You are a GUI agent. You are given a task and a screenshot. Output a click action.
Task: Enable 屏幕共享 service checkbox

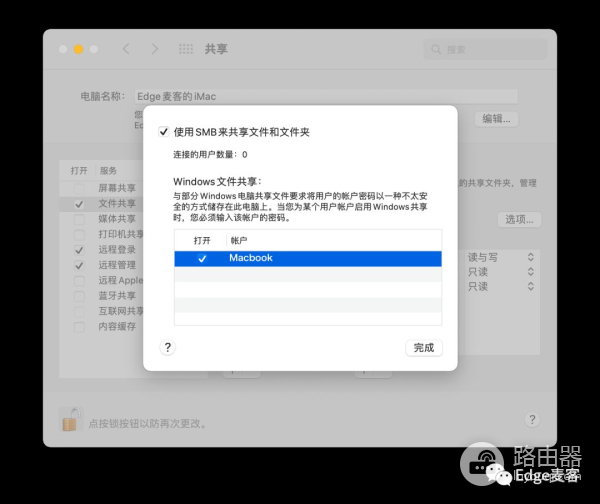[x=79, y=188]
